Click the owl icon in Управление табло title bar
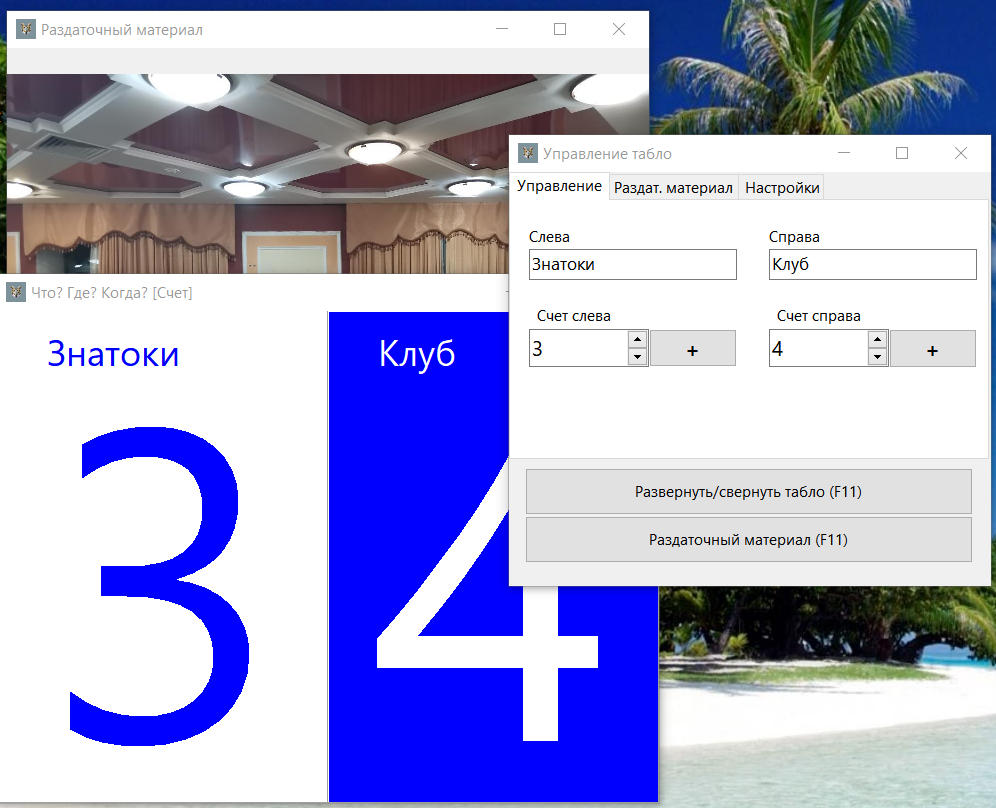Screen dimensions: 996x808 527,153
